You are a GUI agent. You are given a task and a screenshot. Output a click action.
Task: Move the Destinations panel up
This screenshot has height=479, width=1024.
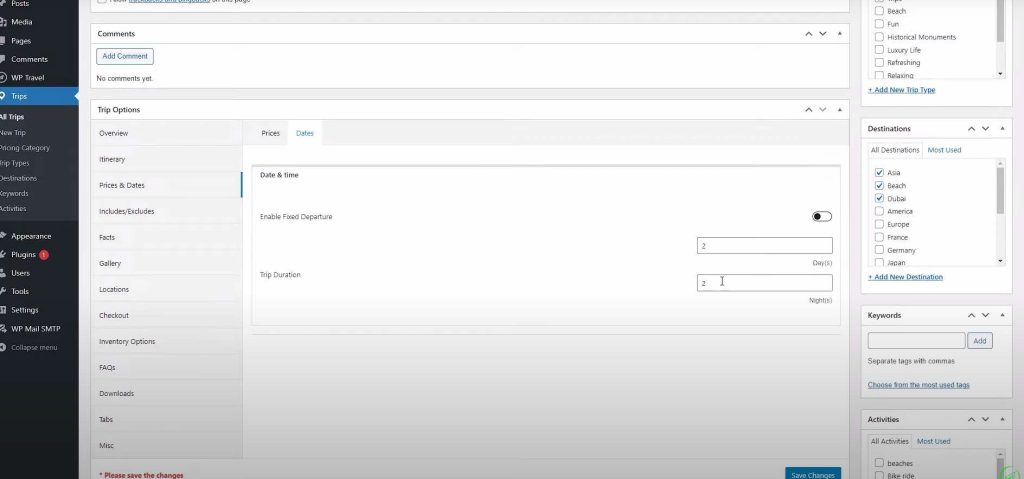point(971,129)
